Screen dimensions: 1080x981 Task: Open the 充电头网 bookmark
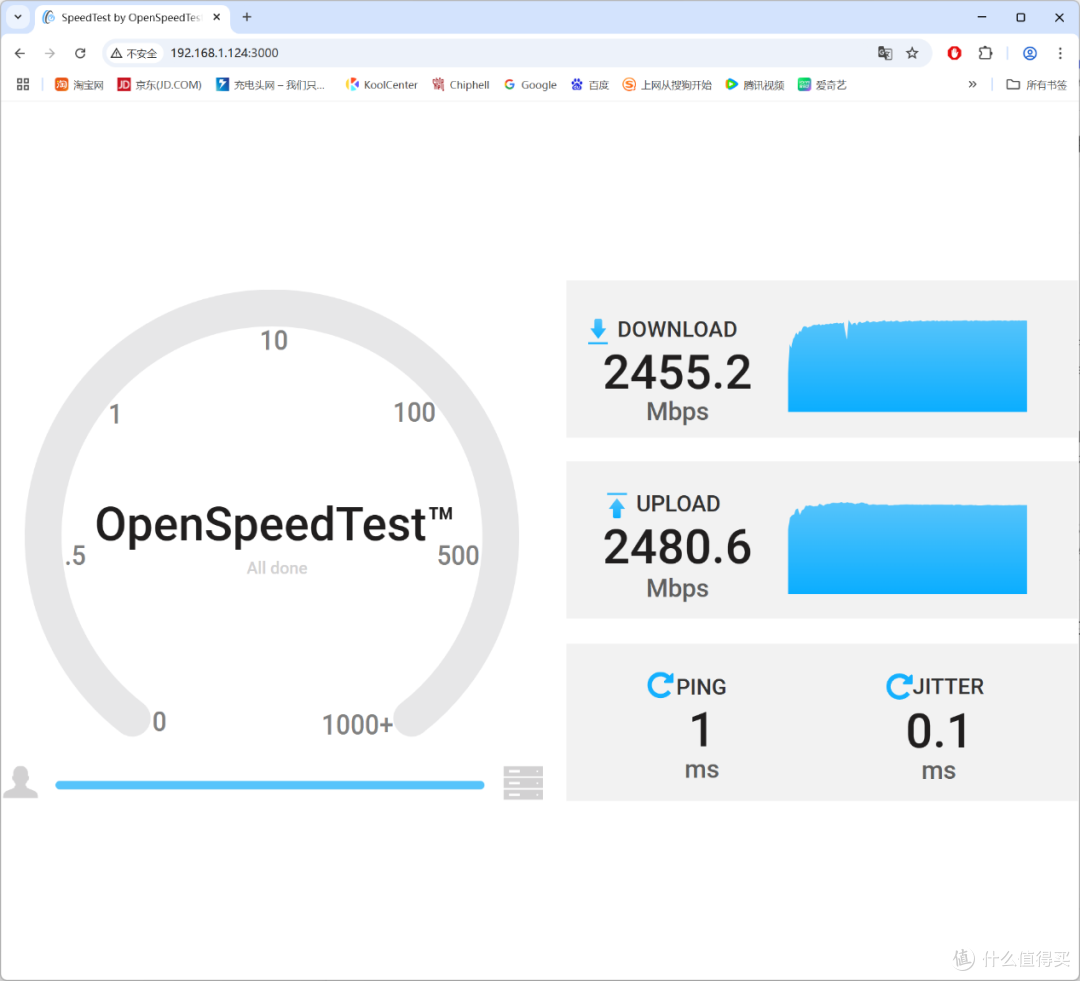[x=270, y=84]
